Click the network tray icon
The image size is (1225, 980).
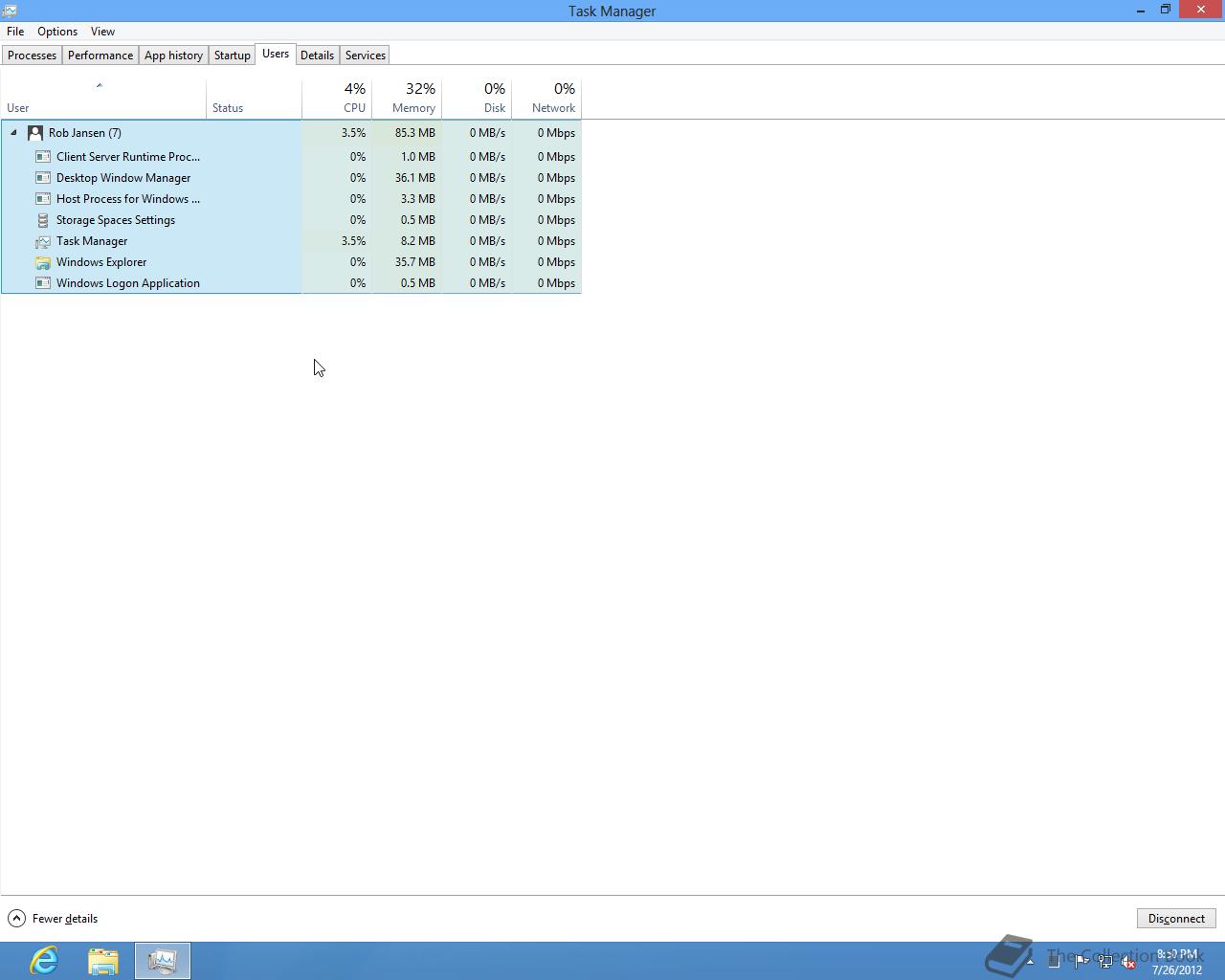click(1105, 962)
